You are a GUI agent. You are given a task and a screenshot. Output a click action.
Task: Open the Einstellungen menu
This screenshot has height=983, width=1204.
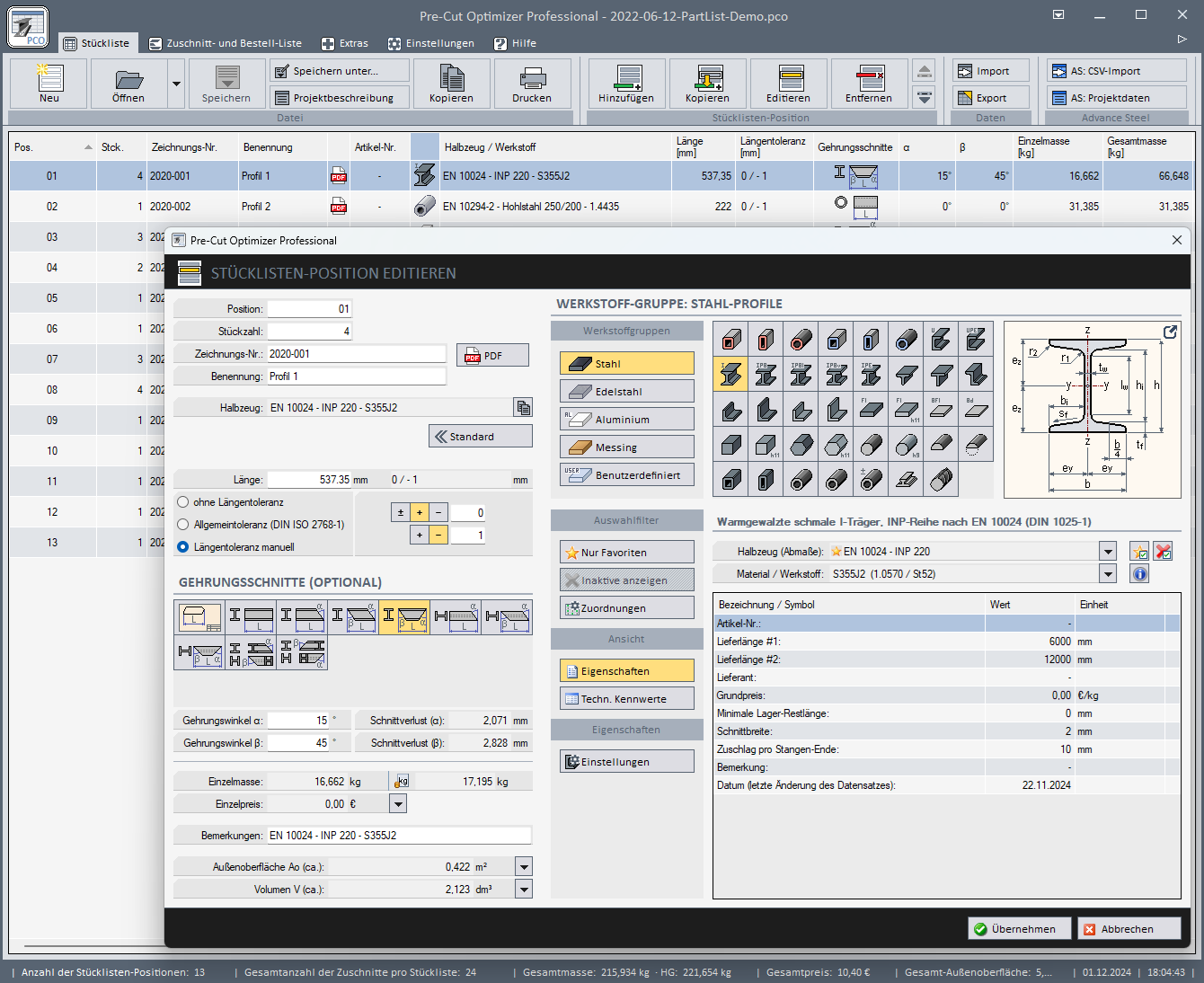(x=431, y=43)
